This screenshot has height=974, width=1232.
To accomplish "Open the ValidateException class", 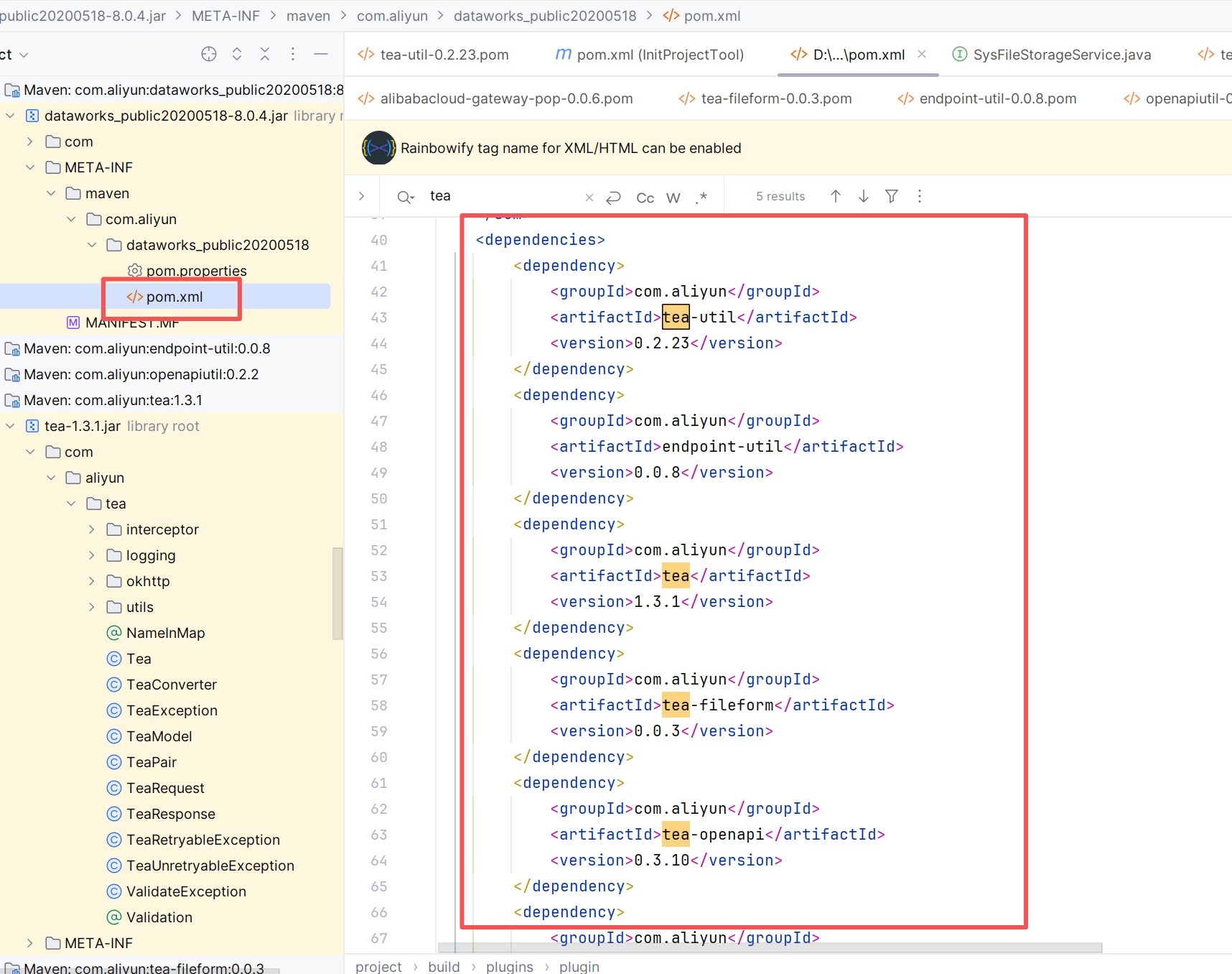I will coord(177,891).
